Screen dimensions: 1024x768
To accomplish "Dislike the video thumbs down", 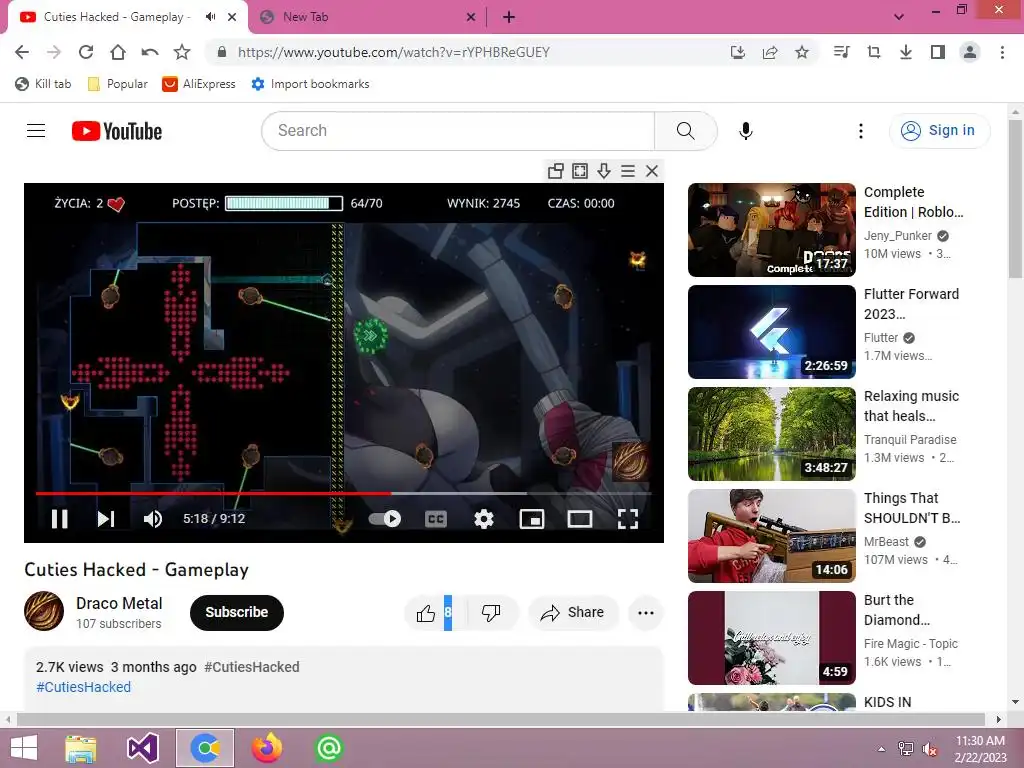I will click(491, 613).
